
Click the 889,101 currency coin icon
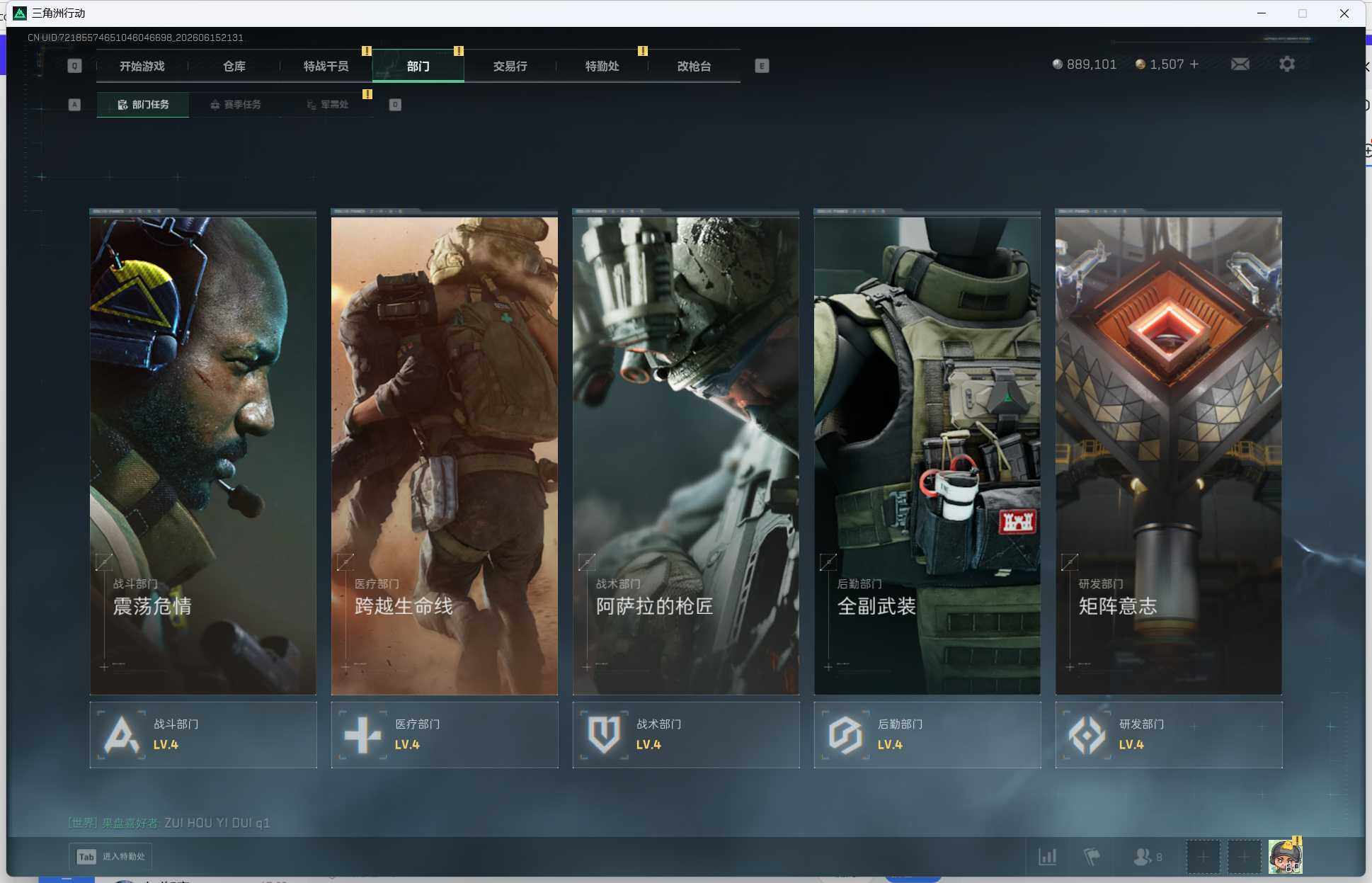(1057, 64)
